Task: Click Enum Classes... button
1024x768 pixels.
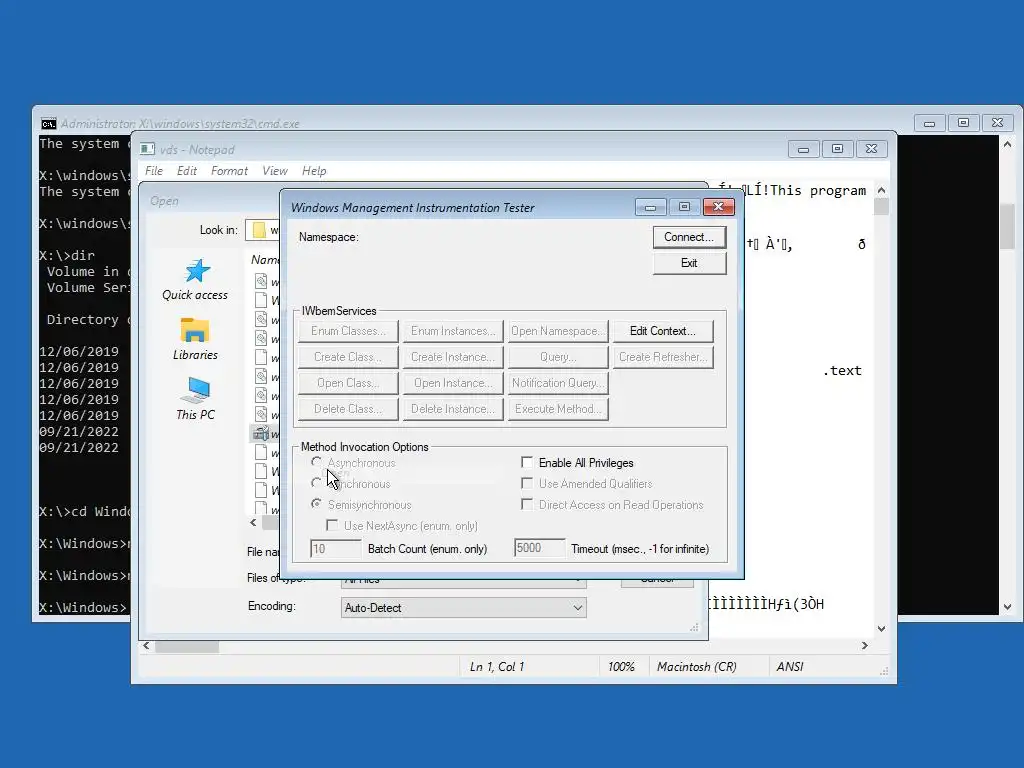Action: [x=348, y=331]
